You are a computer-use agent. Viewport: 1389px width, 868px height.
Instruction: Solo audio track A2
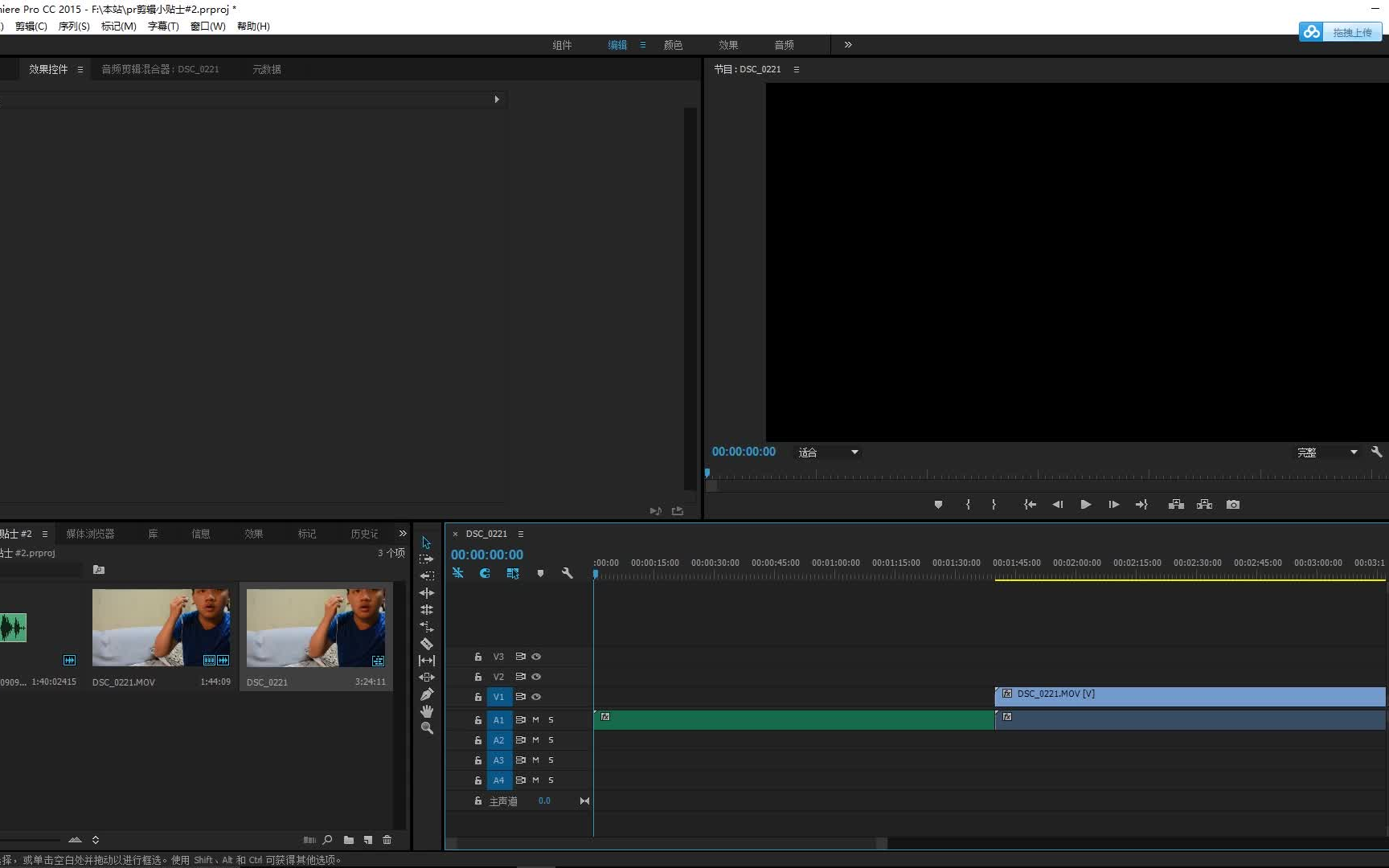click(551, 740)
